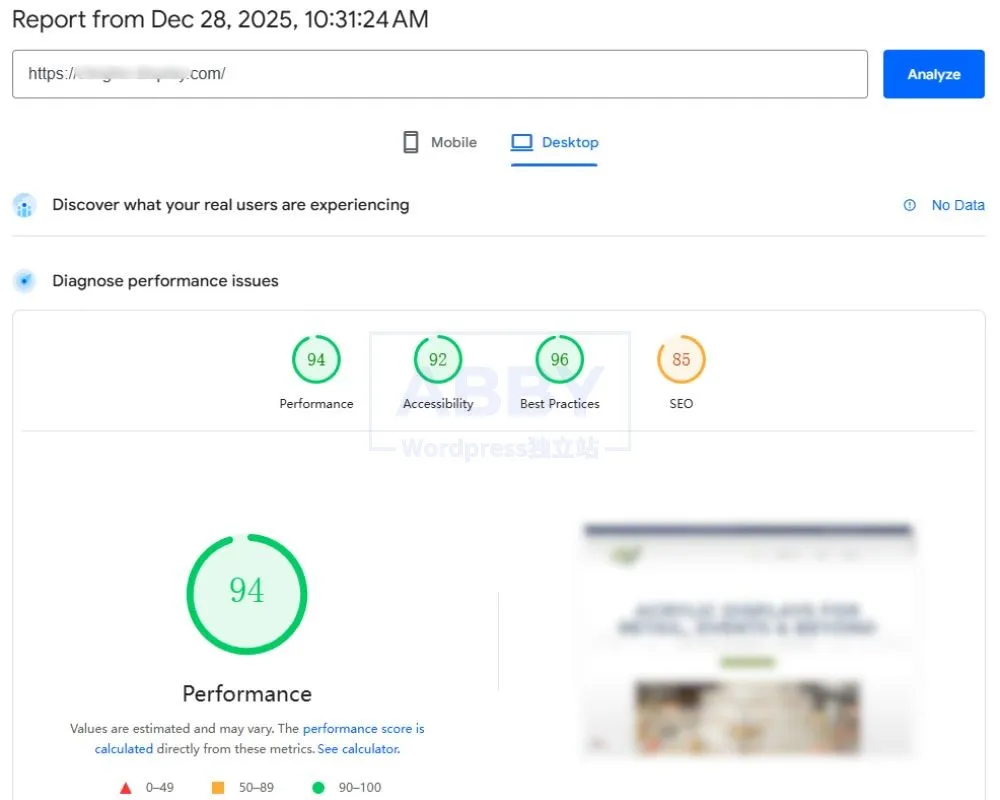This screenshot has height=800, width=1000.
Task: Click the Accessibility score gauge 92
Action: click(x=438, y=360)
